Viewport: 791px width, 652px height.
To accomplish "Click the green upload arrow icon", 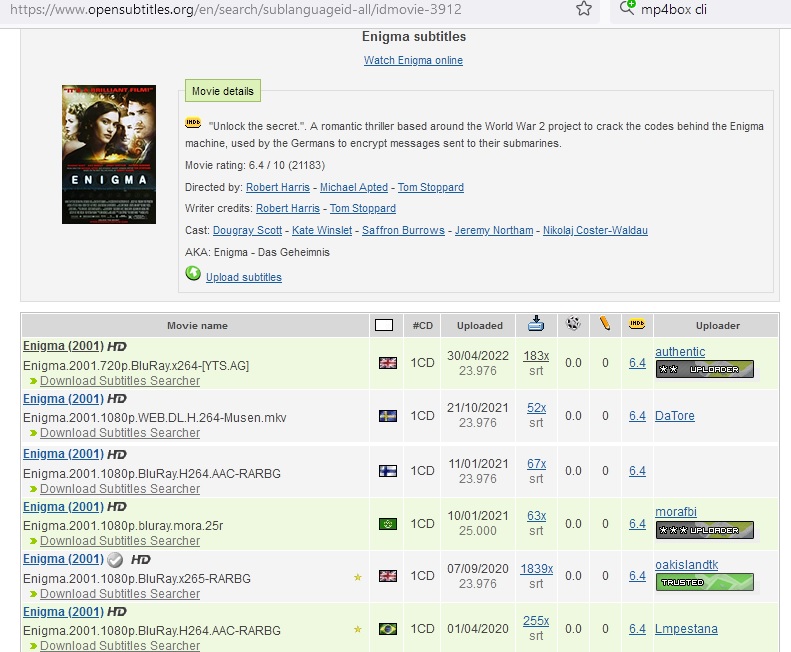I will 193,274.
